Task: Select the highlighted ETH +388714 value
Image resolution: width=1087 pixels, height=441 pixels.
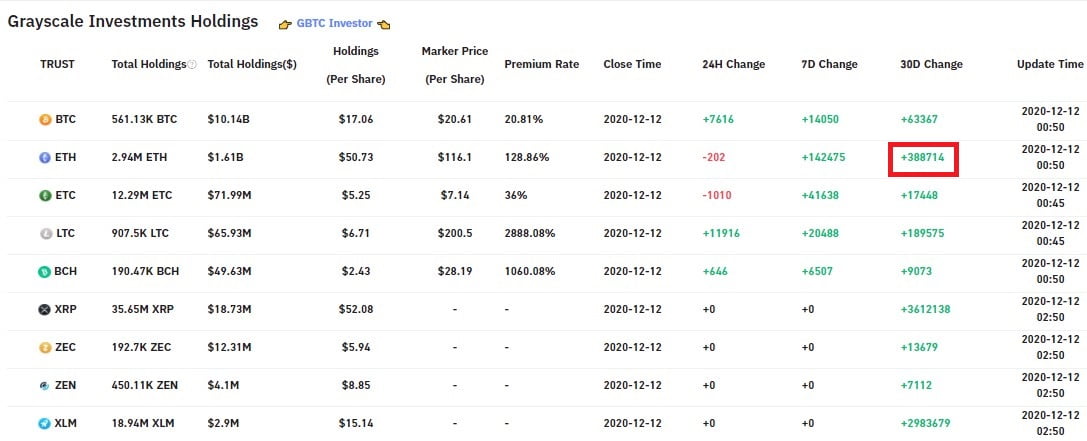Action: 924,158
